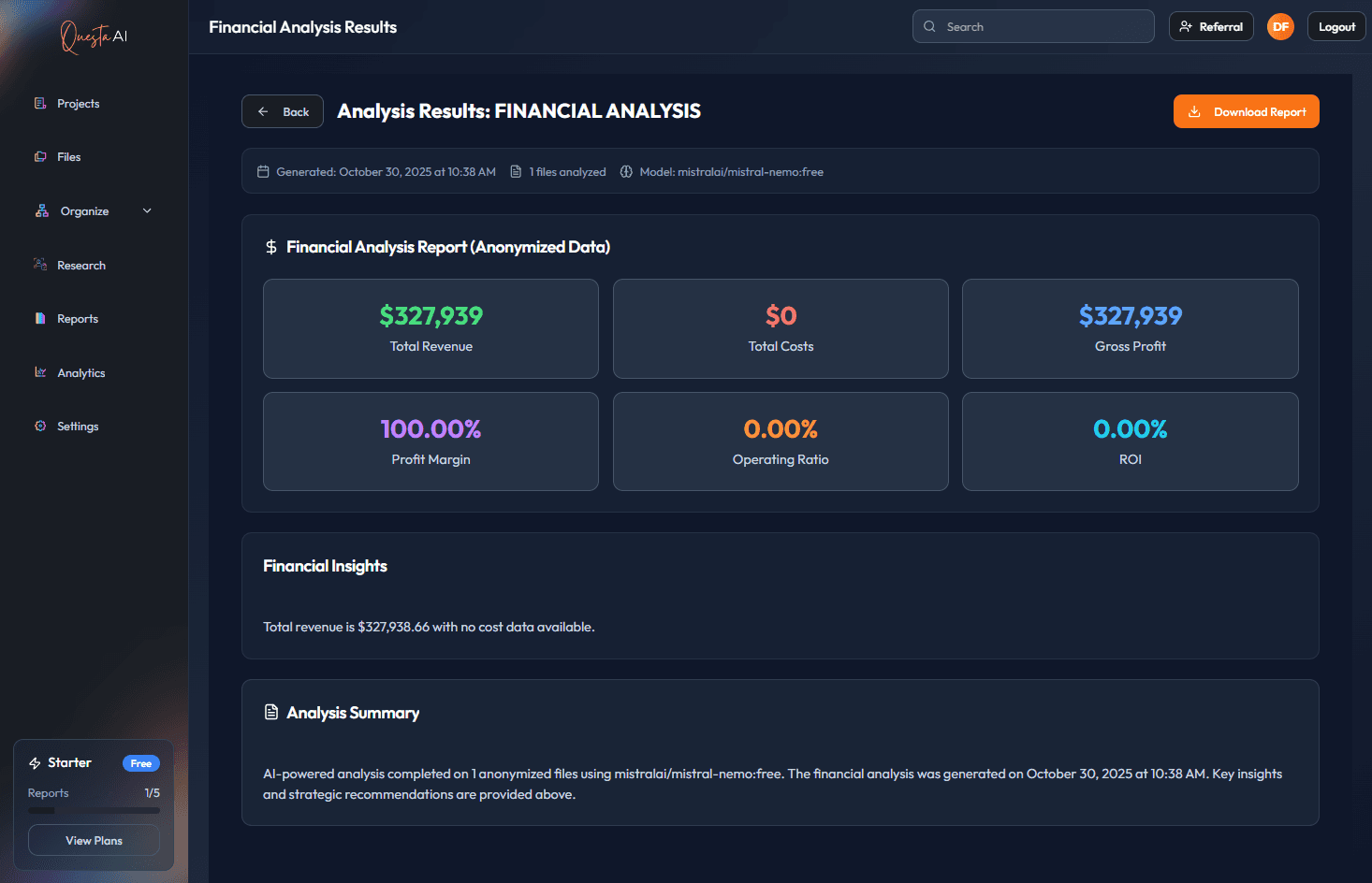Open the View Plans page
This screenshot has width=1372, height=883.
pyautogui.click(x=93, y=840)
